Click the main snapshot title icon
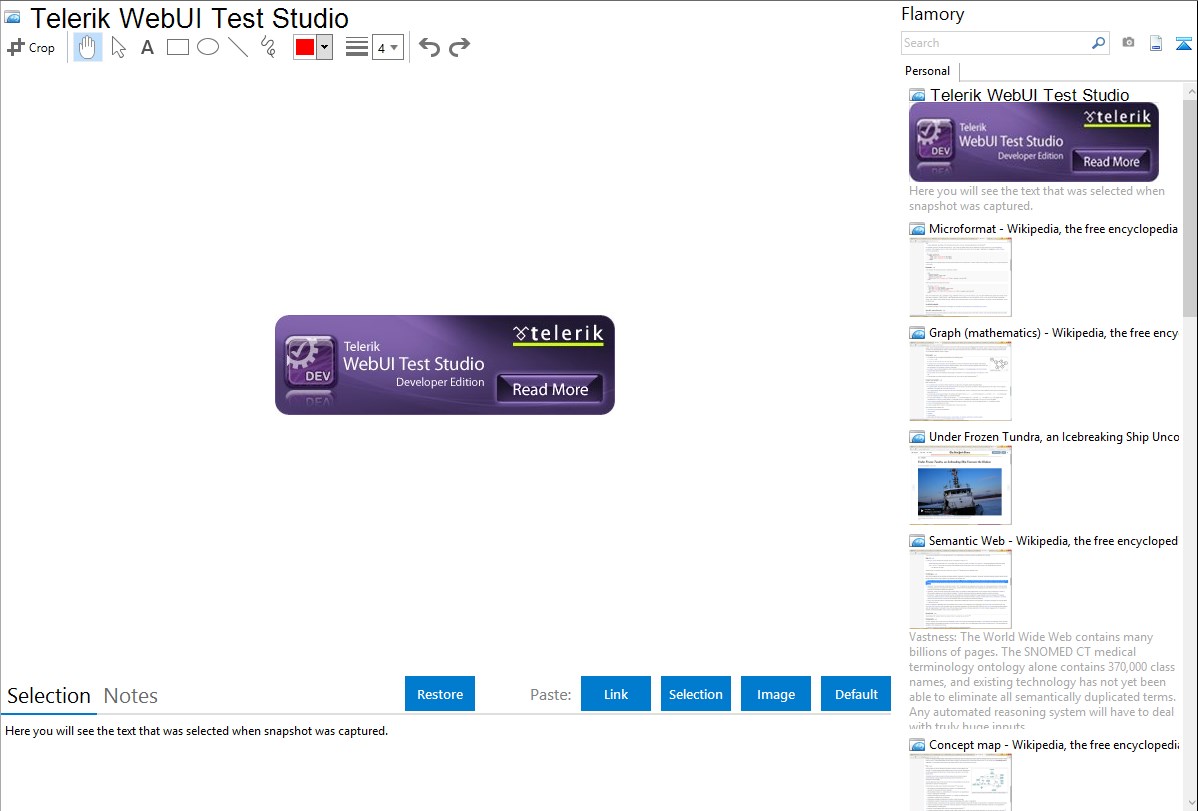The image size is (1198, 811). point(12,17)
